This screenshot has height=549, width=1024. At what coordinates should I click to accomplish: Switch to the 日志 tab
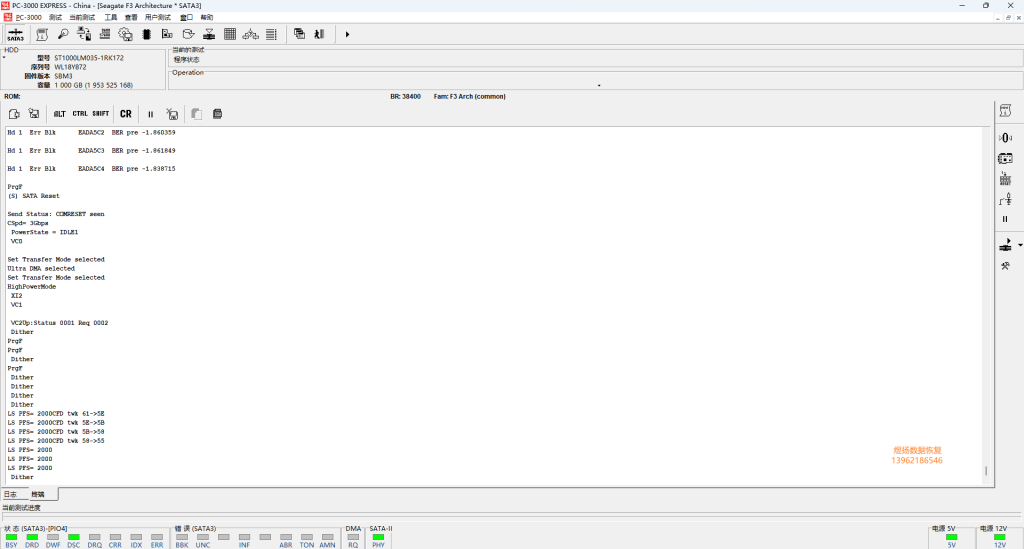(10, 494)
